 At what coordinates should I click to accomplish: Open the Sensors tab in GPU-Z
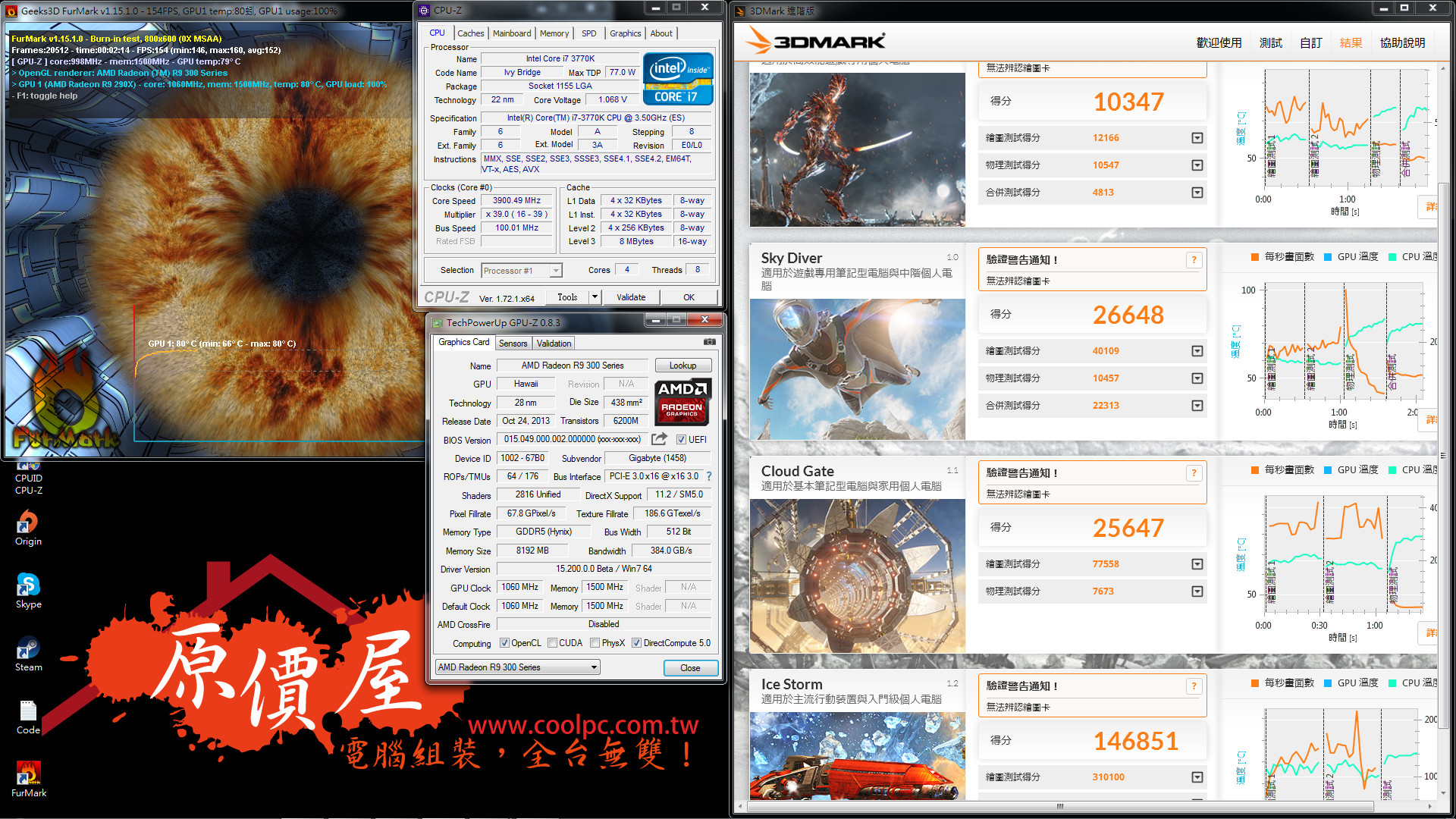(513, 344)
